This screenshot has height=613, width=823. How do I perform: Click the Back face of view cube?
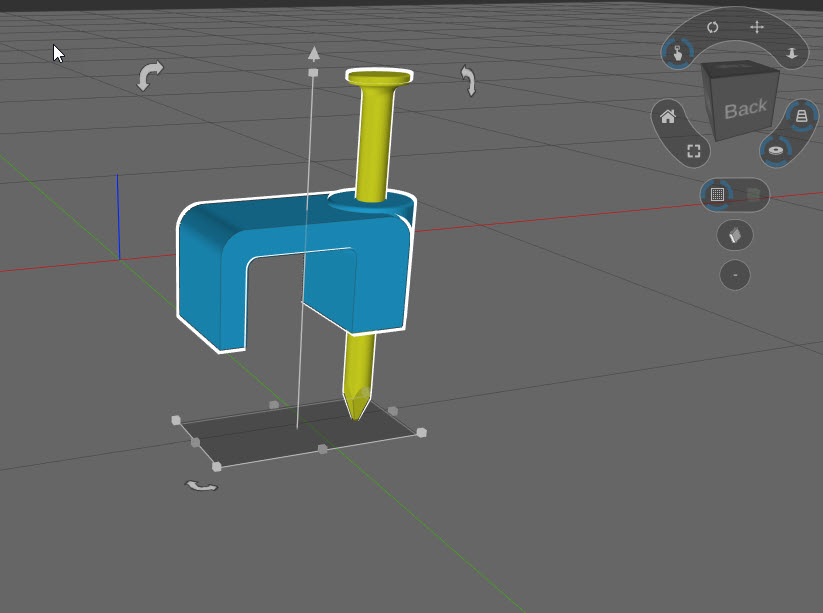[x=746, y=110]
